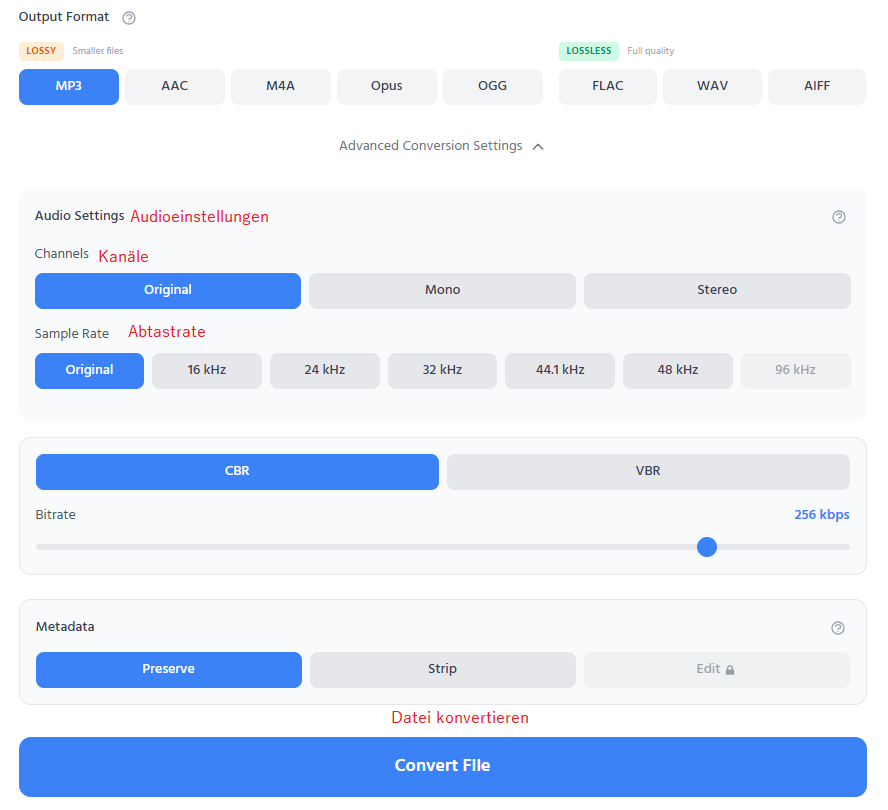Select the OGG format button
The width and height of the screenshot is (888, 810).
[492, 86]
